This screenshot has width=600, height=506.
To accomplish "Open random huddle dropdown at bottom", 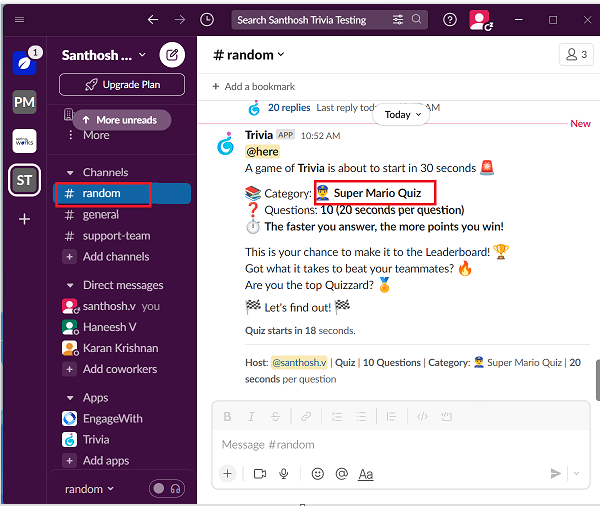I will point(89,489).
